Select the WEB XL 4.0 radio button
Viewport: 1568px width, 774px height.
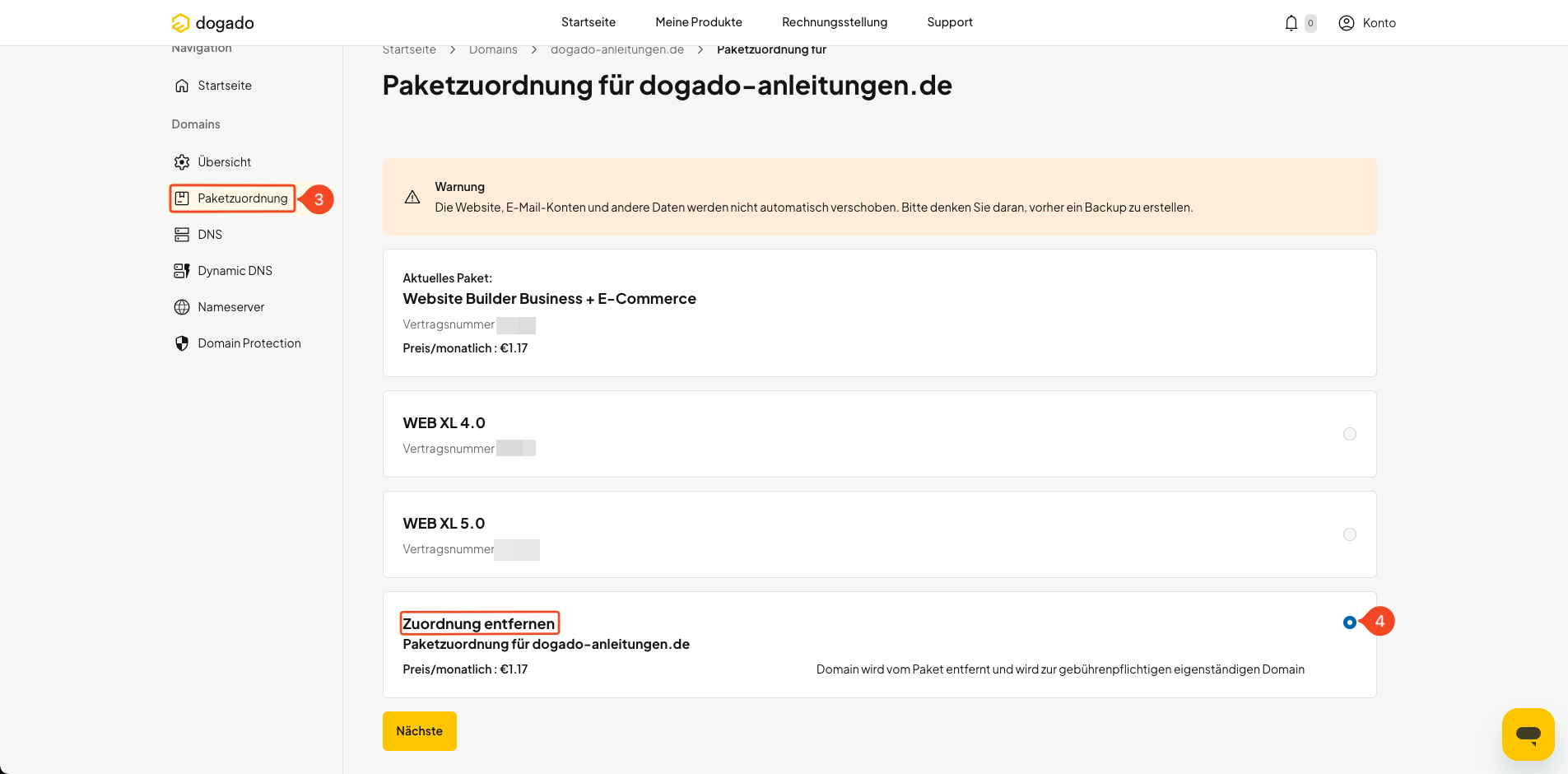[1350, 434]
